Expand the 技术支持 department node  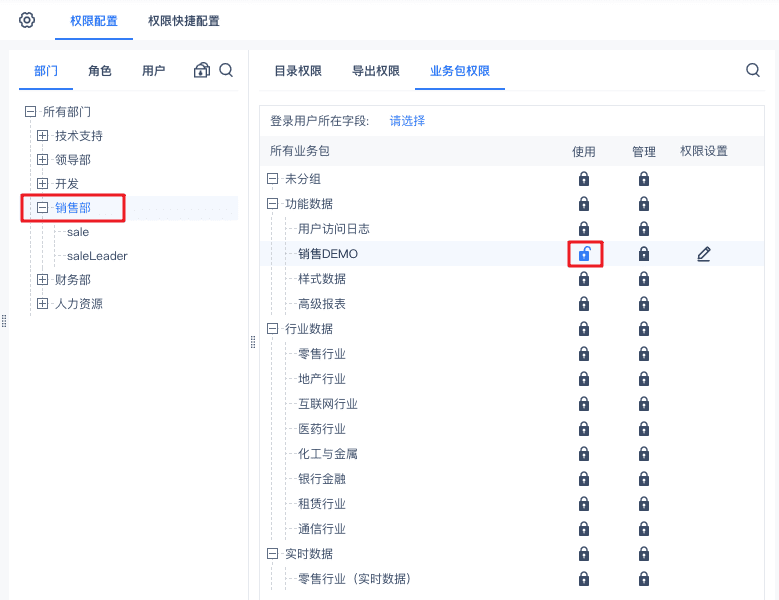coord(42,135)
